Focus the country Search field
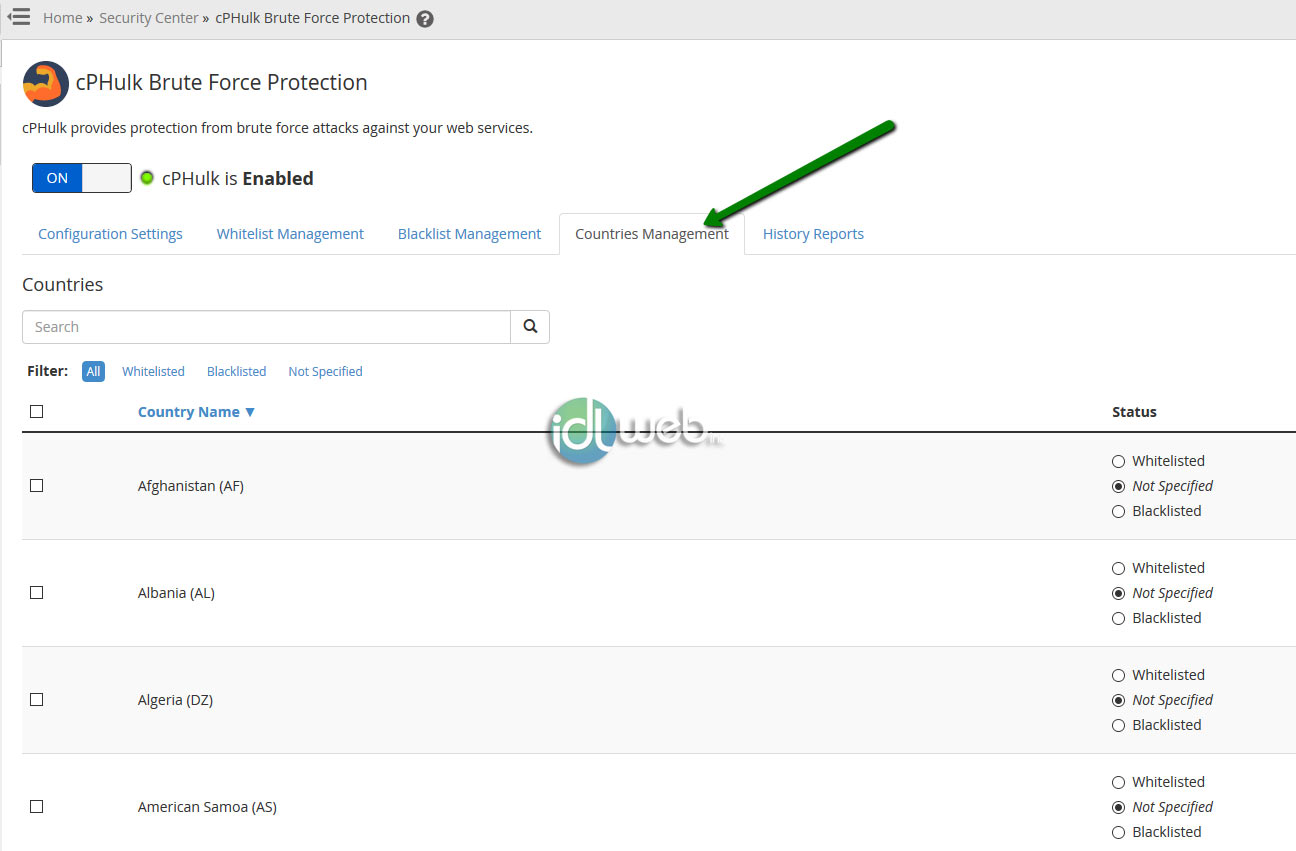 click(x=266, y=327)
